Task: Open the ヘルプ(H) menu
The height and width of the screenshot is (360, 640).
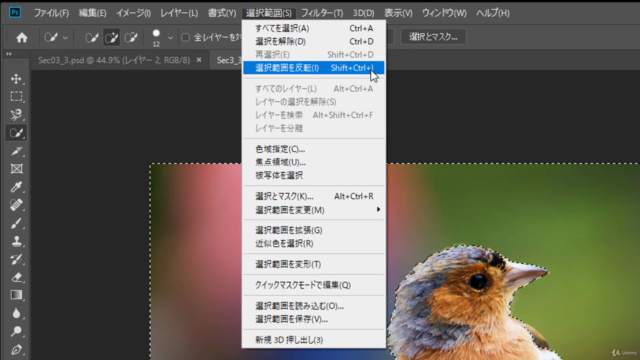Action: (493, 13)
